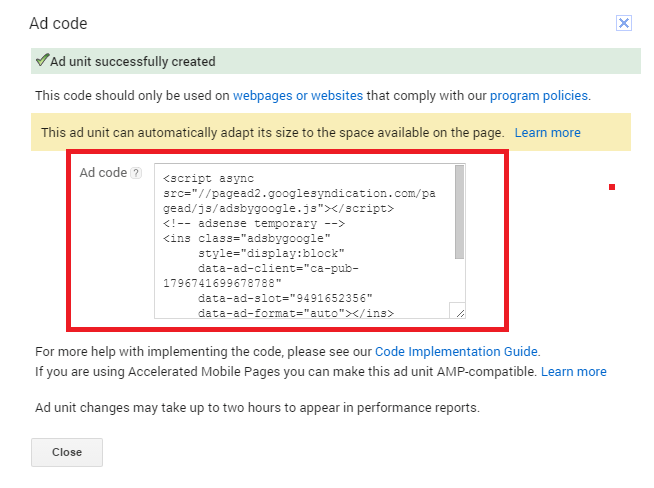Click the data-ad-slot="9491652356" code line

point(285,298)
